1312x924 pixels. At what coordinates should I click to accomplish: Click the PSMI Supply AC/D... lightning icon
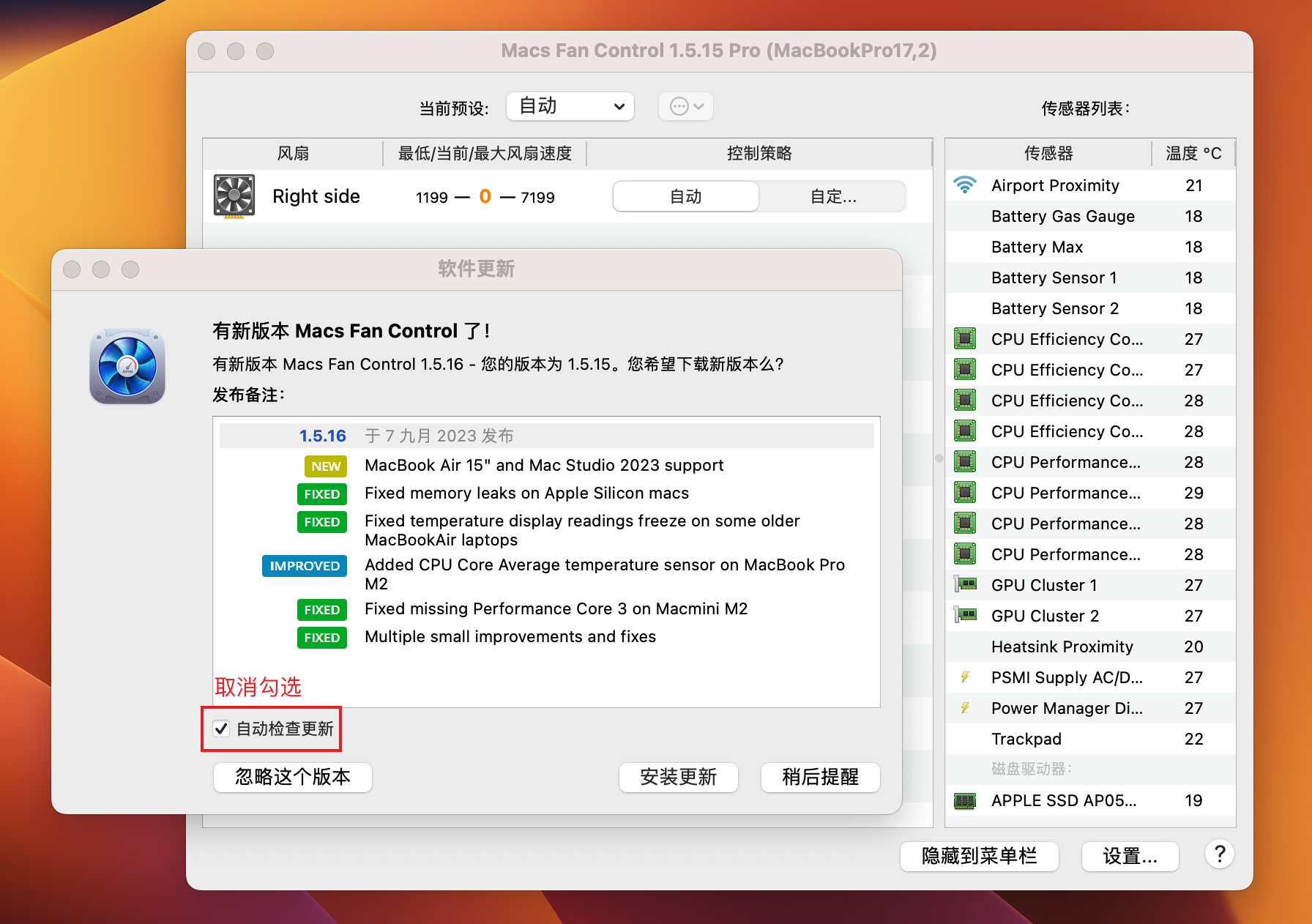[965, 677]
